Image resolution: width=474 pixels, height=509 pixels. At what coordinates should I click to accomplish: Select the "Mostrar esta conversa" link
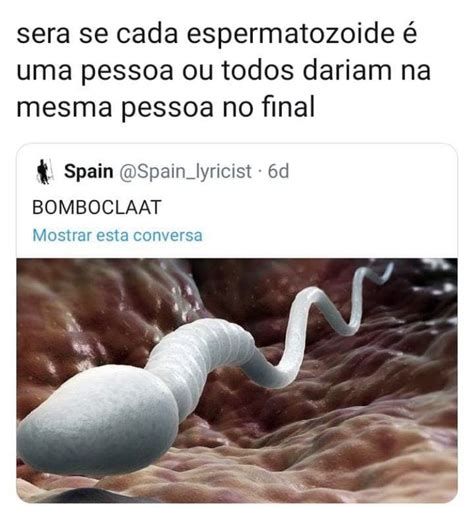coord(117,235)
